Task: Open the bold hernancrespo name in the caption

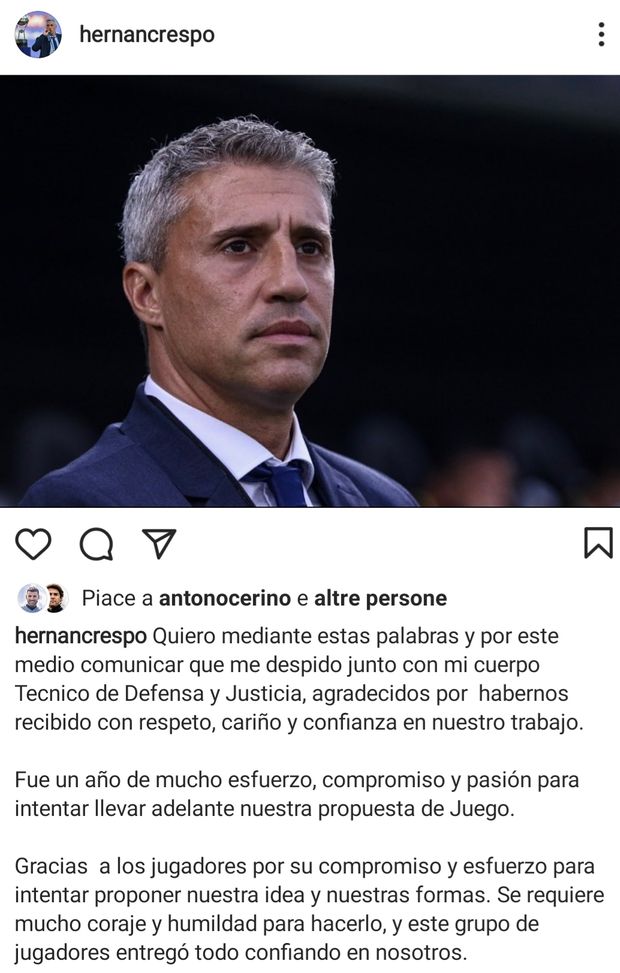Action: (x=81, y=636)
